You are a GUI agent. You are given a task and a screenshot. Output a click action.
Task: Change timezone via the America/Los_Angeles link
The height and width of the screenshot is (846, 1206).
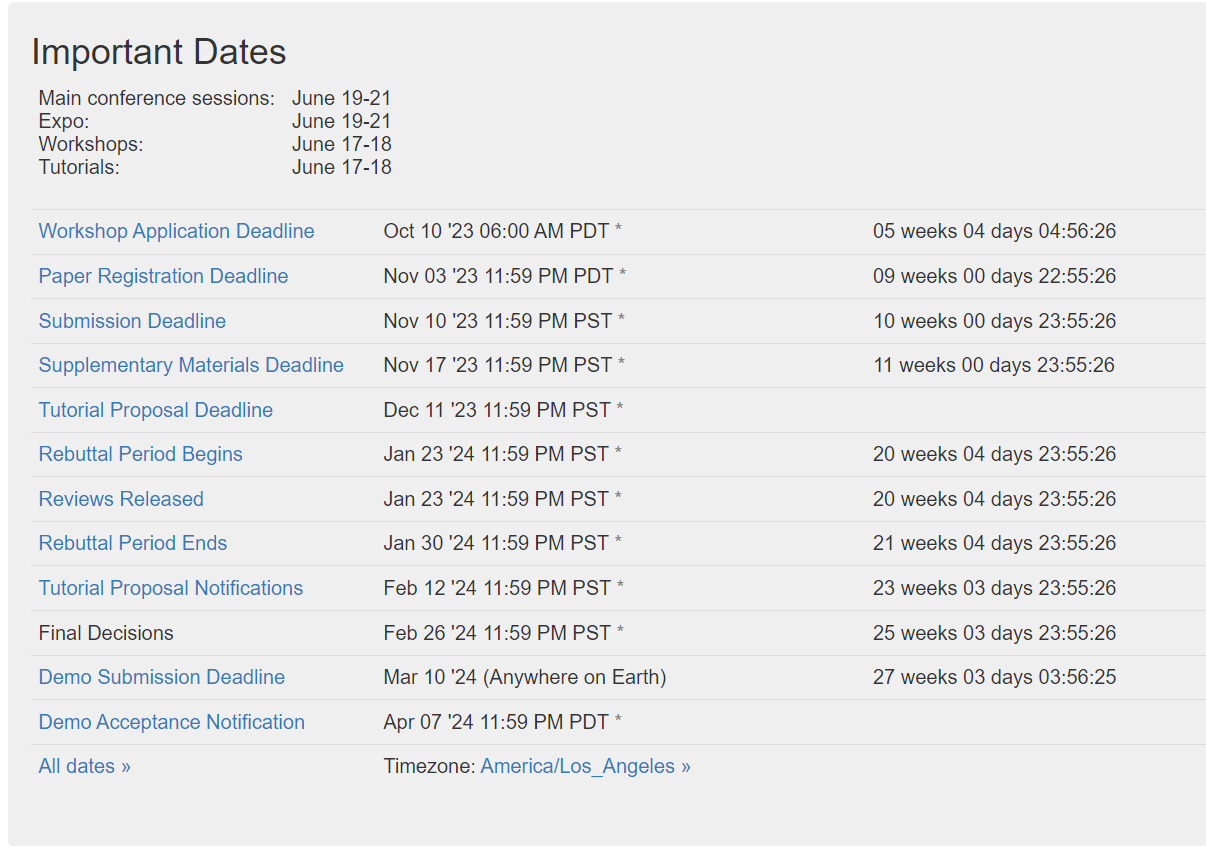coord(585,766)
